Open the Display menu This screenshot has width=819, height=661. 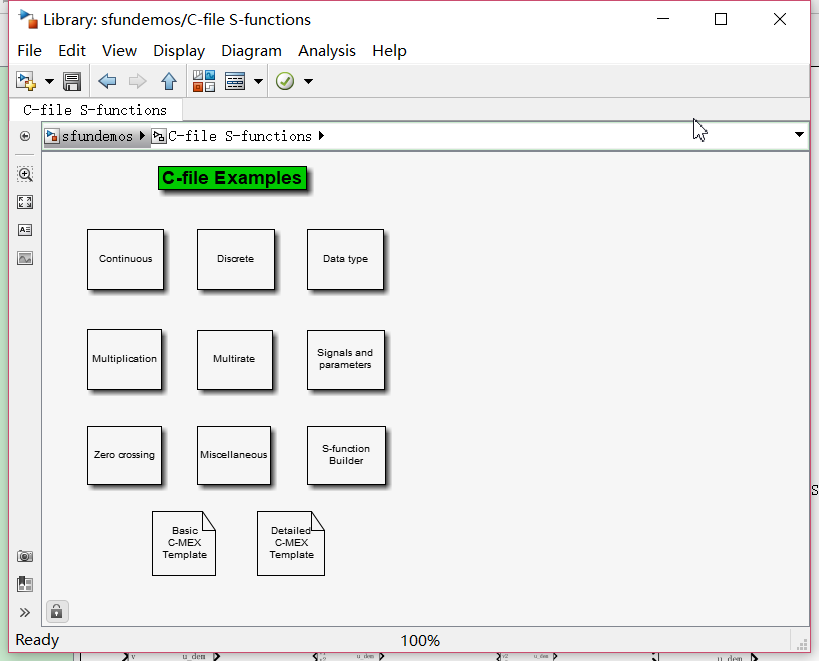point(179,51)
